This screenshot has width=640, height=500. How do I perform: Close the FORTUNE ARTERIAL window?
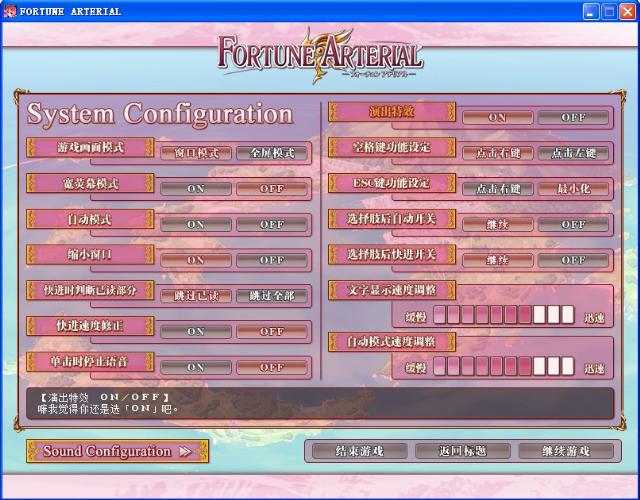tap(627, 11)
